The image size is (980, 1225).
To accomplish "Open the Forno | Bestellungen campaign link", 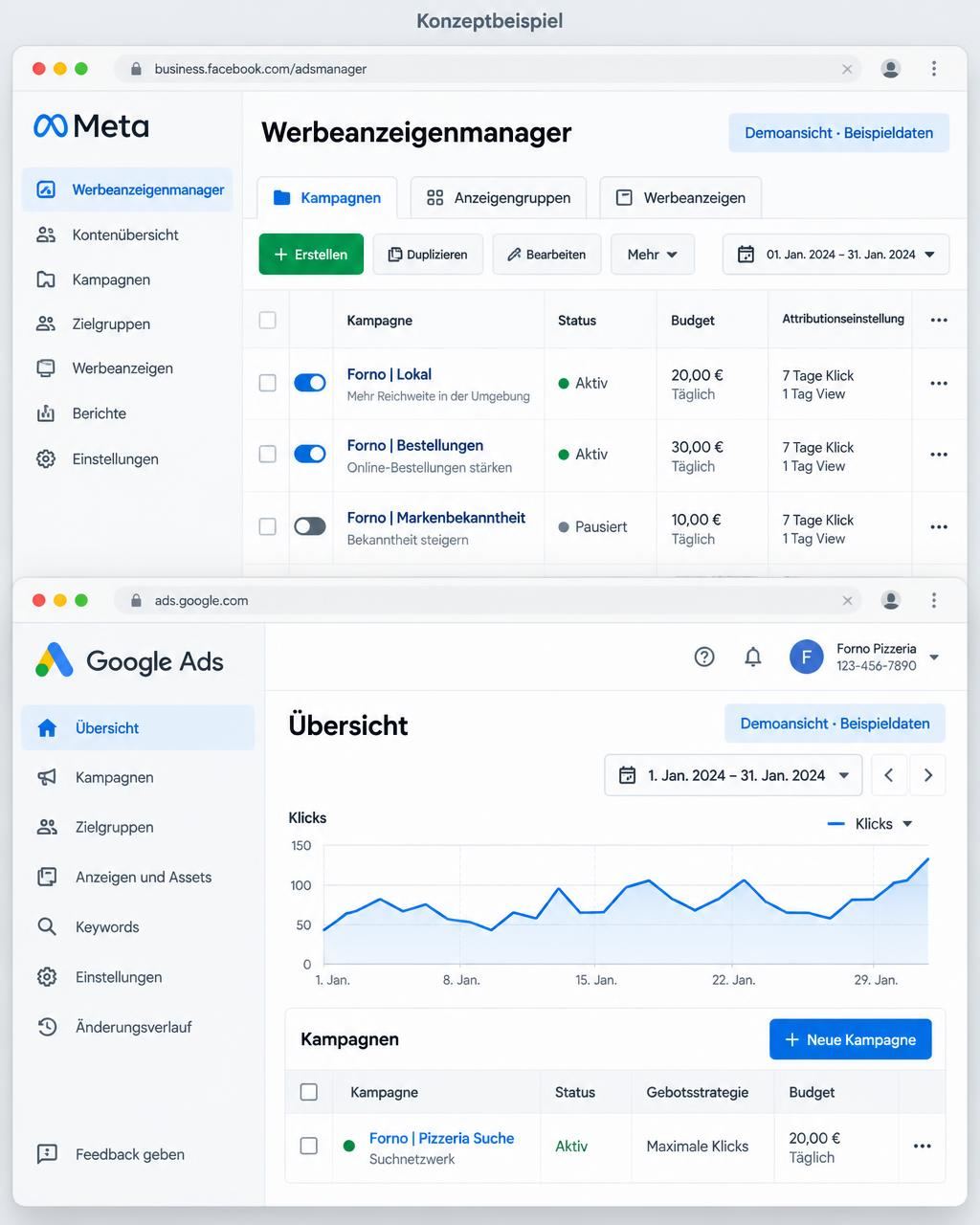I will [415, 445].
